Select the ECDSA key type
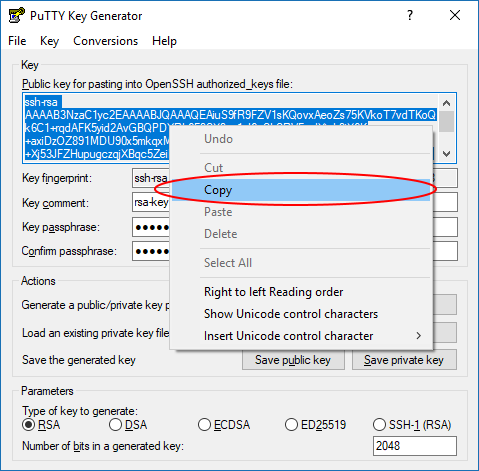The height and width of the screenshot is (471, 479). tap(204, 425)
